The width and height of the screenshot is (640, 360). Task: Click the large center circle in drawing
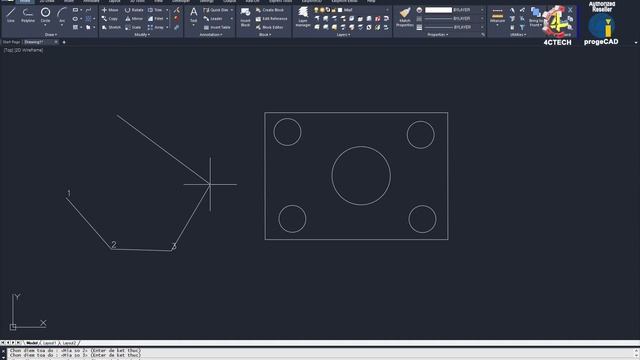tap(361, 176)
